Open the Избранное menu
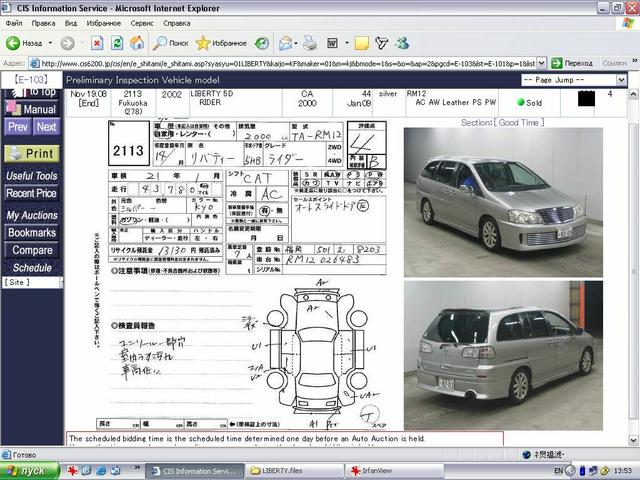This screenshot has width=640, height=480. (104, 23)
